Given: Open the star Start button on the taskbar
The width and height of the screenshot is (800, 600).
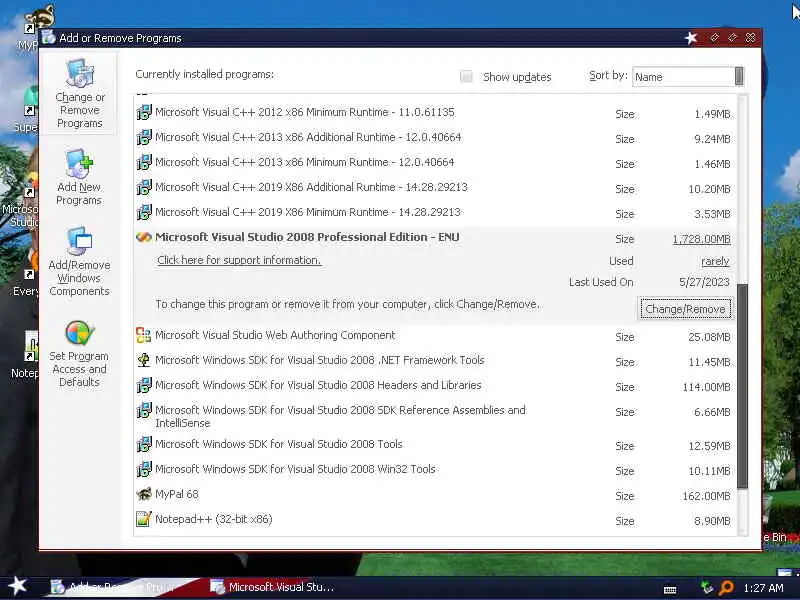Looking at the screenshot, I should click(17, 586).
